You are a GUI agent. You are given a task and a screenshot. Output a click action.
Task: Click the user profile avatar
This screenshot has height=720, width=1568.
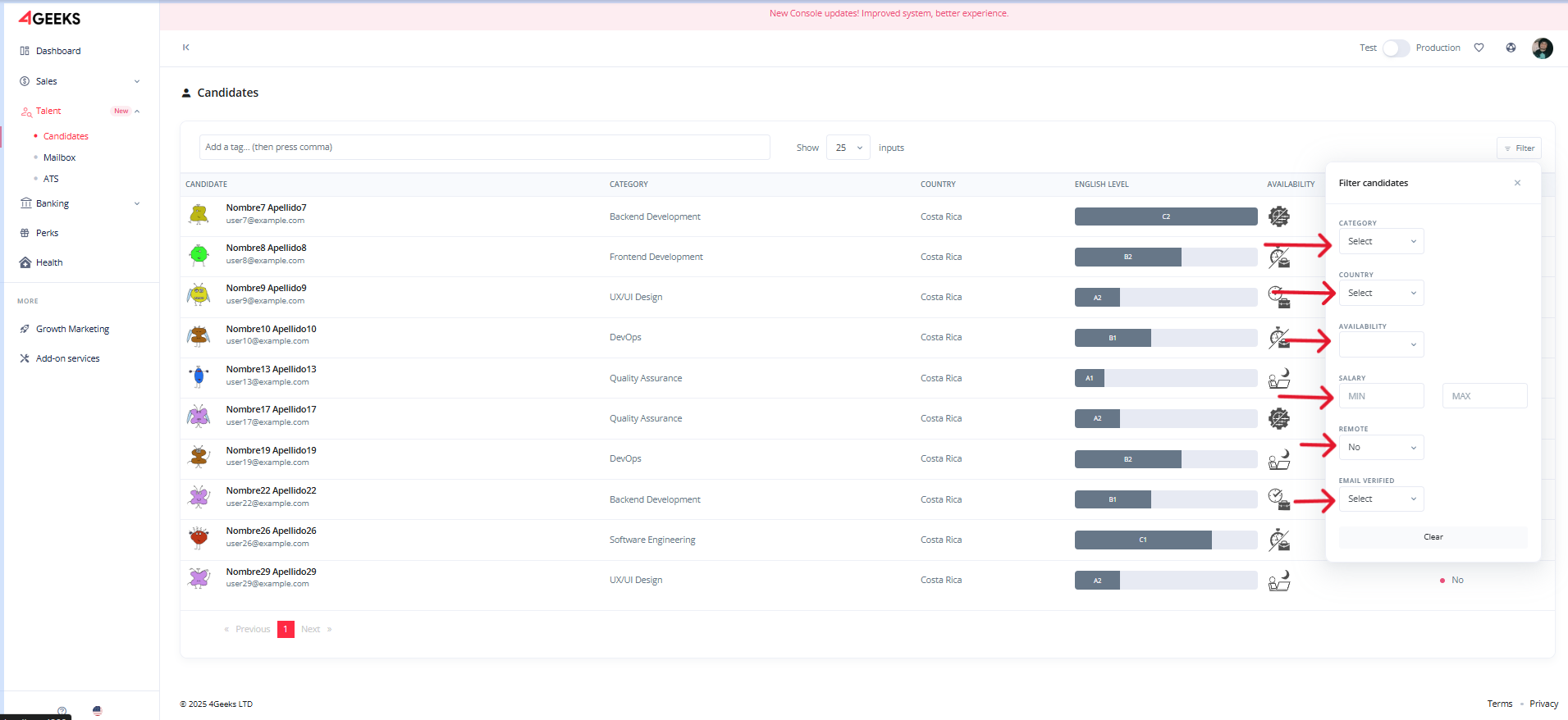(x=1542, y=48)
